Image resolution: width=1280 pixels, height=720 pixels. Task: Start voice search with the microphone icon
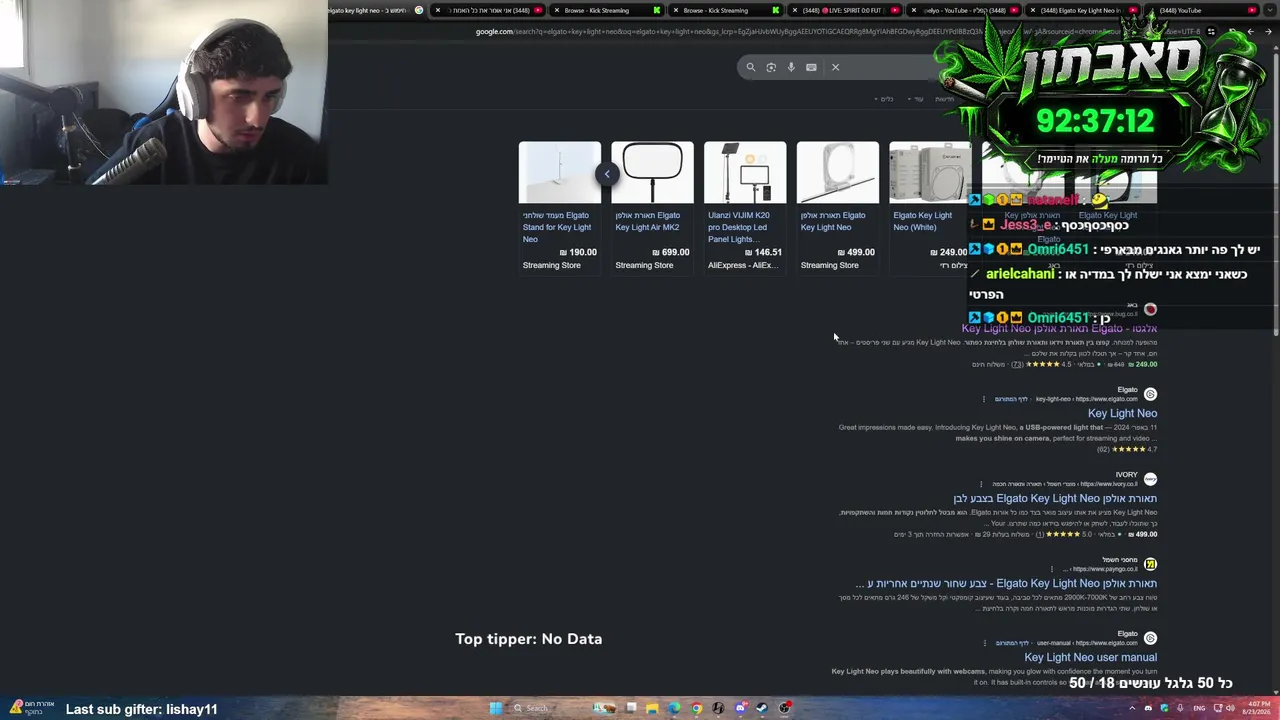tap(791, 67)
